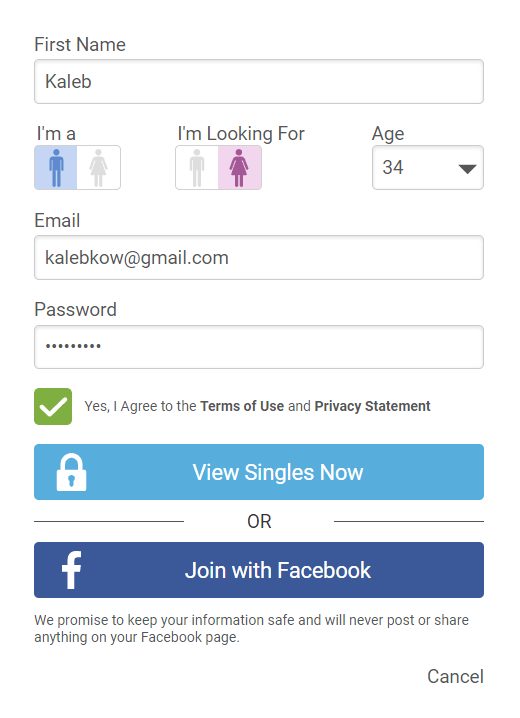520x718 pixels.
Task: Uncheck the green Terms agreement checkbox
Action: point(53,406)
